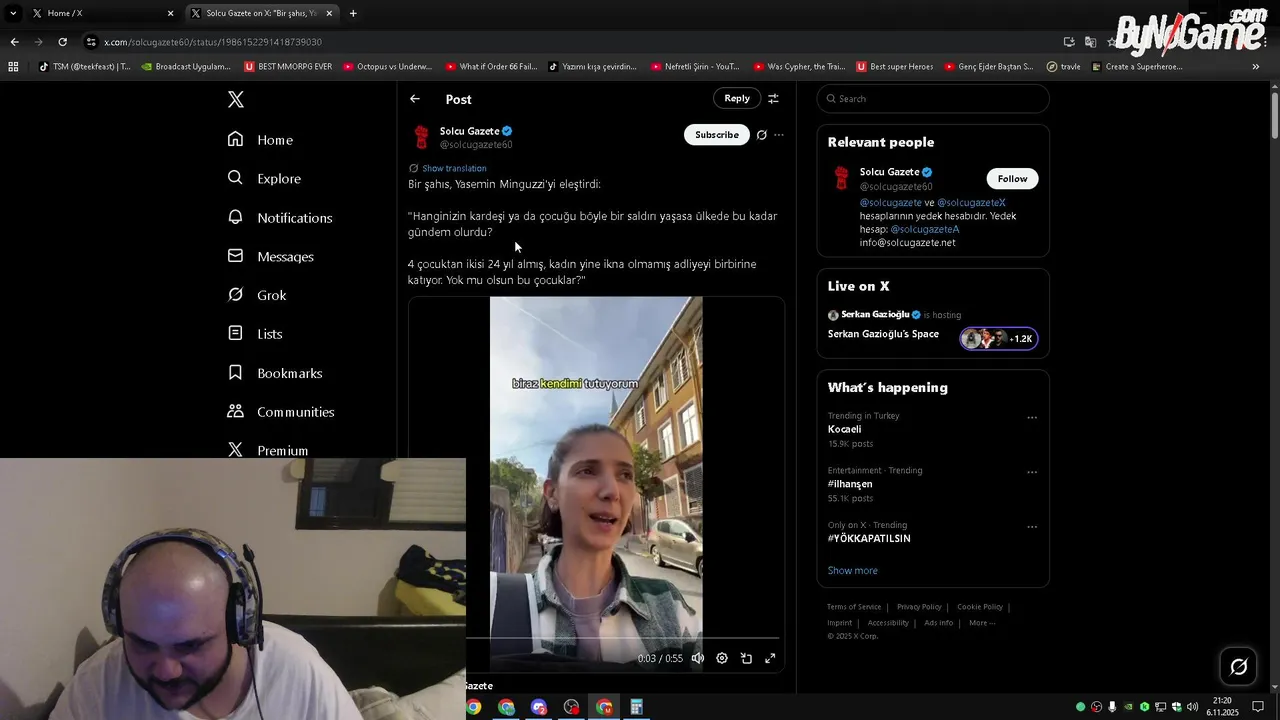Follow Solcu Gazete in Relevant people

(1012, 179)
